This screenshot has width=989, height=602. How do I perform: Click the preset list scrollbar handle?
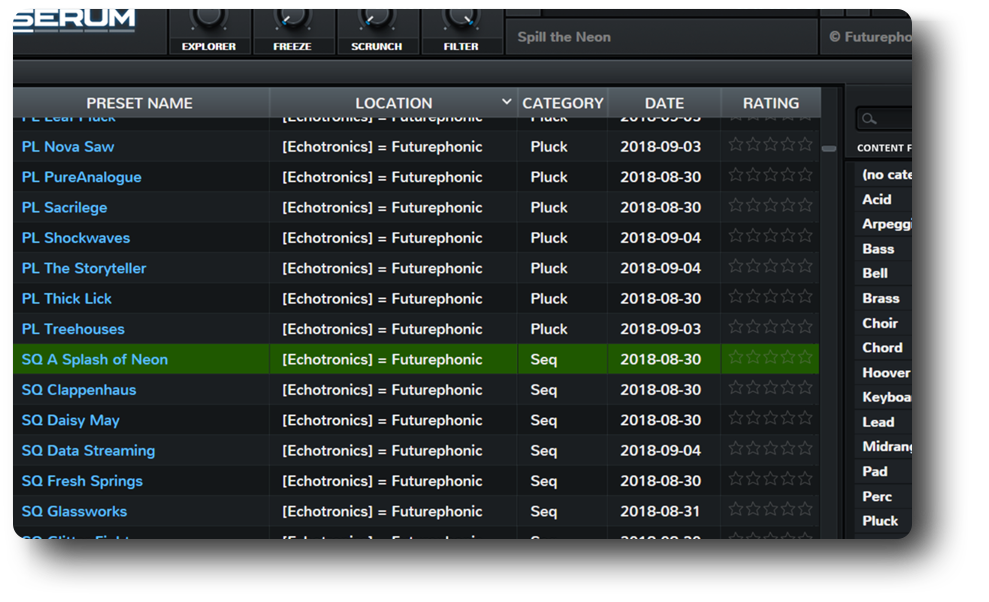829,149
